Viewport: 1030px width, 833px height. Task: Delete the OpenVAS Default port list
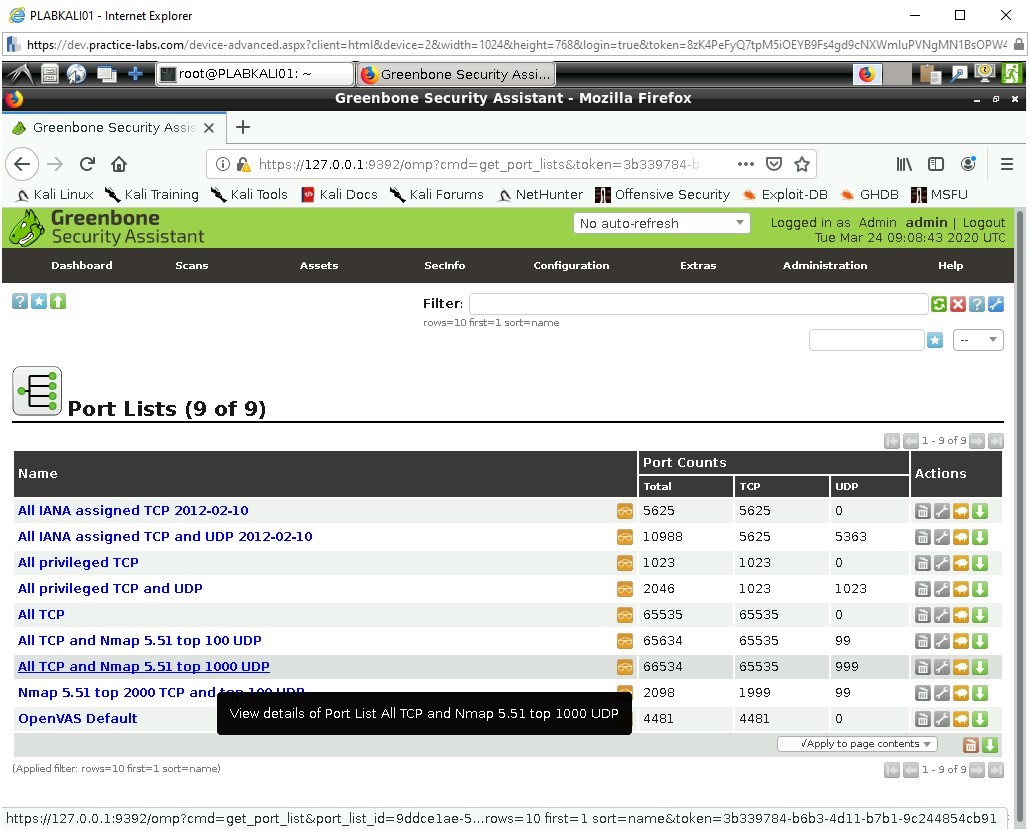tap(923, 718)
